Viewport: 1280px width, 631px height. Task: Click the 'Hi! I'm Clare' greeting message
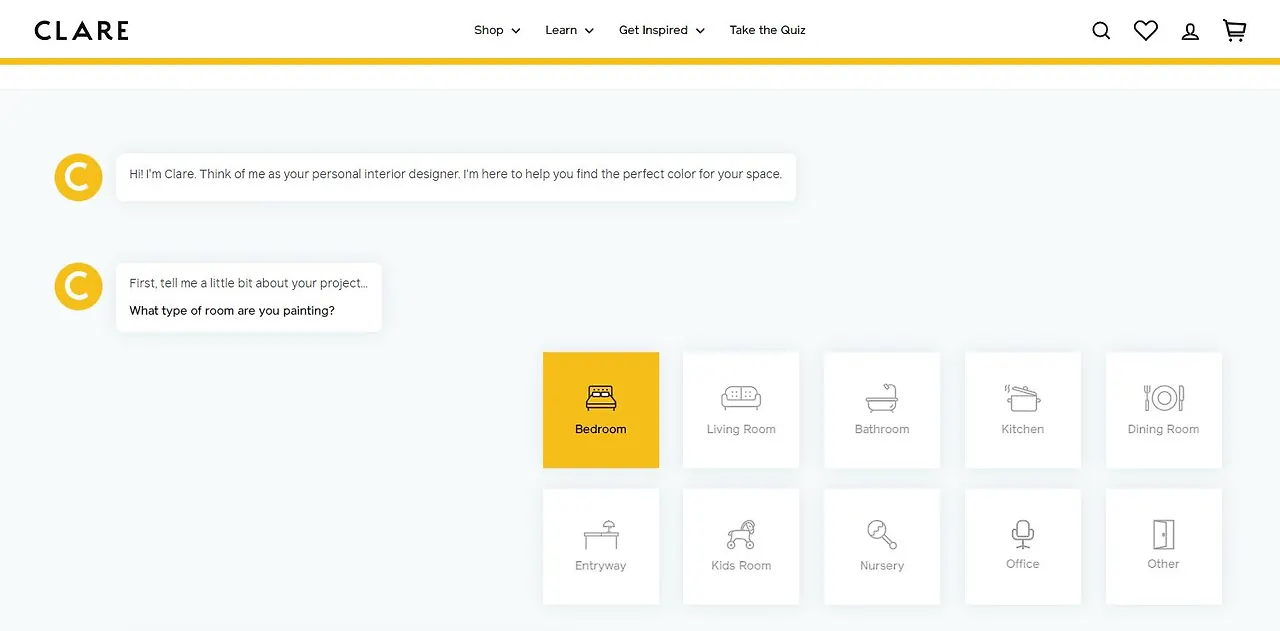[456, 174]
